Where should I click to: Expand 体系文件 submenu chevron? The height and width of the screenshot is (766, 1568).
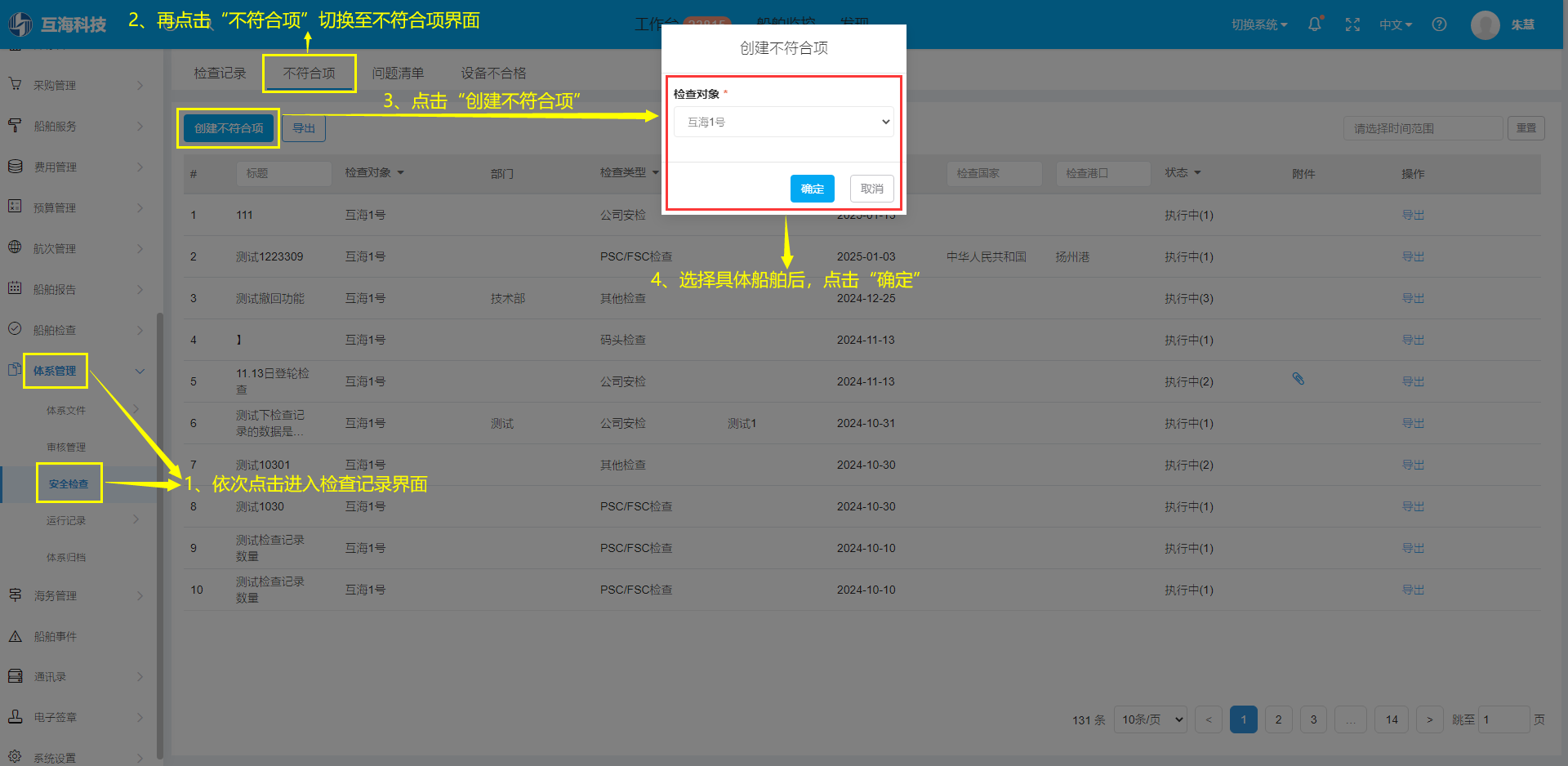[136, 409]
